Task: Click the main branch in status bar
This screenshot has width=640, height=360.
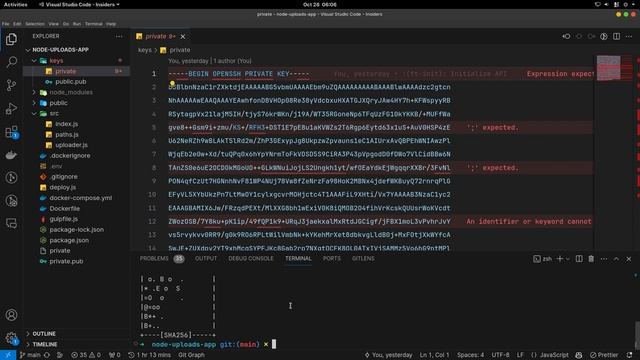Action: click(31, 355)
